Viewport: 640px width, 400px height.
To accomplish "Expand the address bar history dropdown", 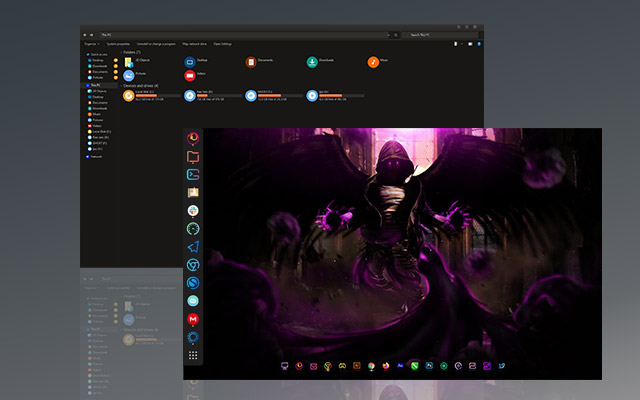I will pos(388,35).
